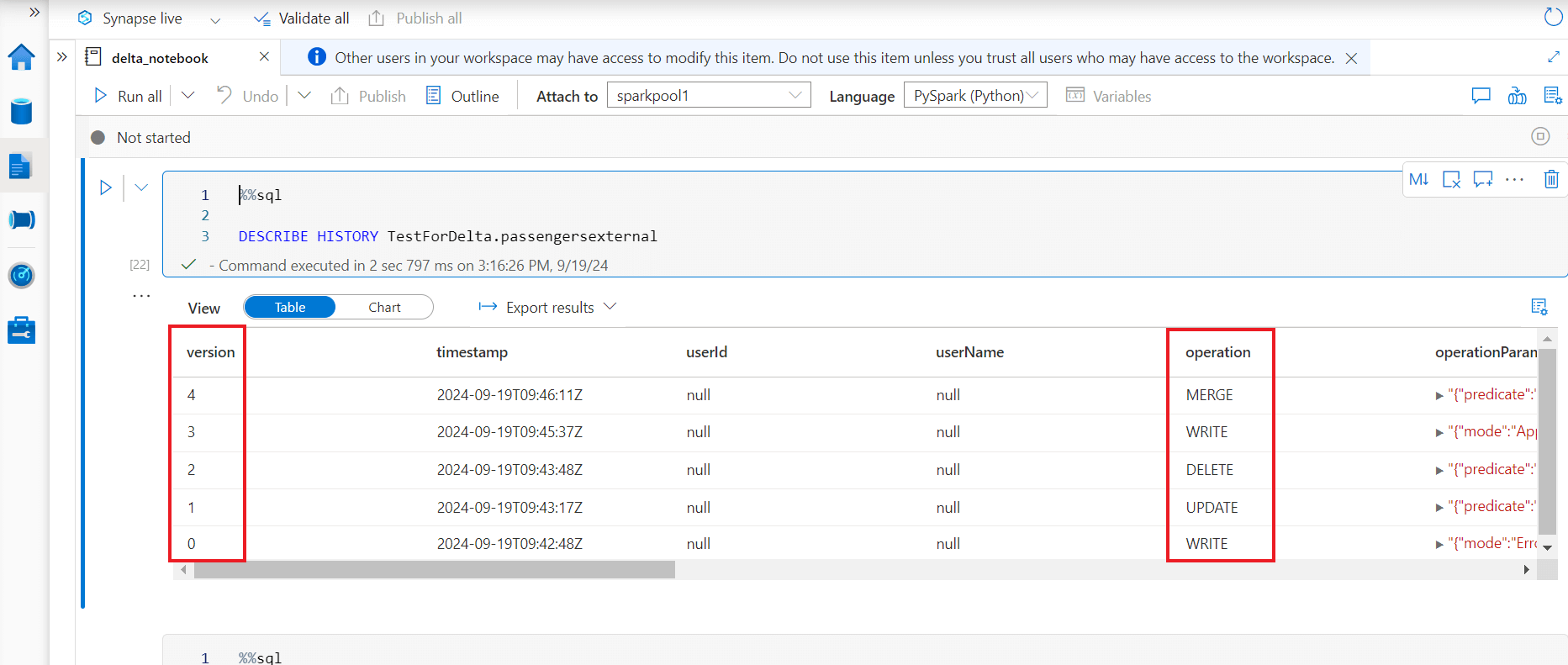Open the PySpark language dropdown
This screenshot has width=1568, height=665.
975,96
